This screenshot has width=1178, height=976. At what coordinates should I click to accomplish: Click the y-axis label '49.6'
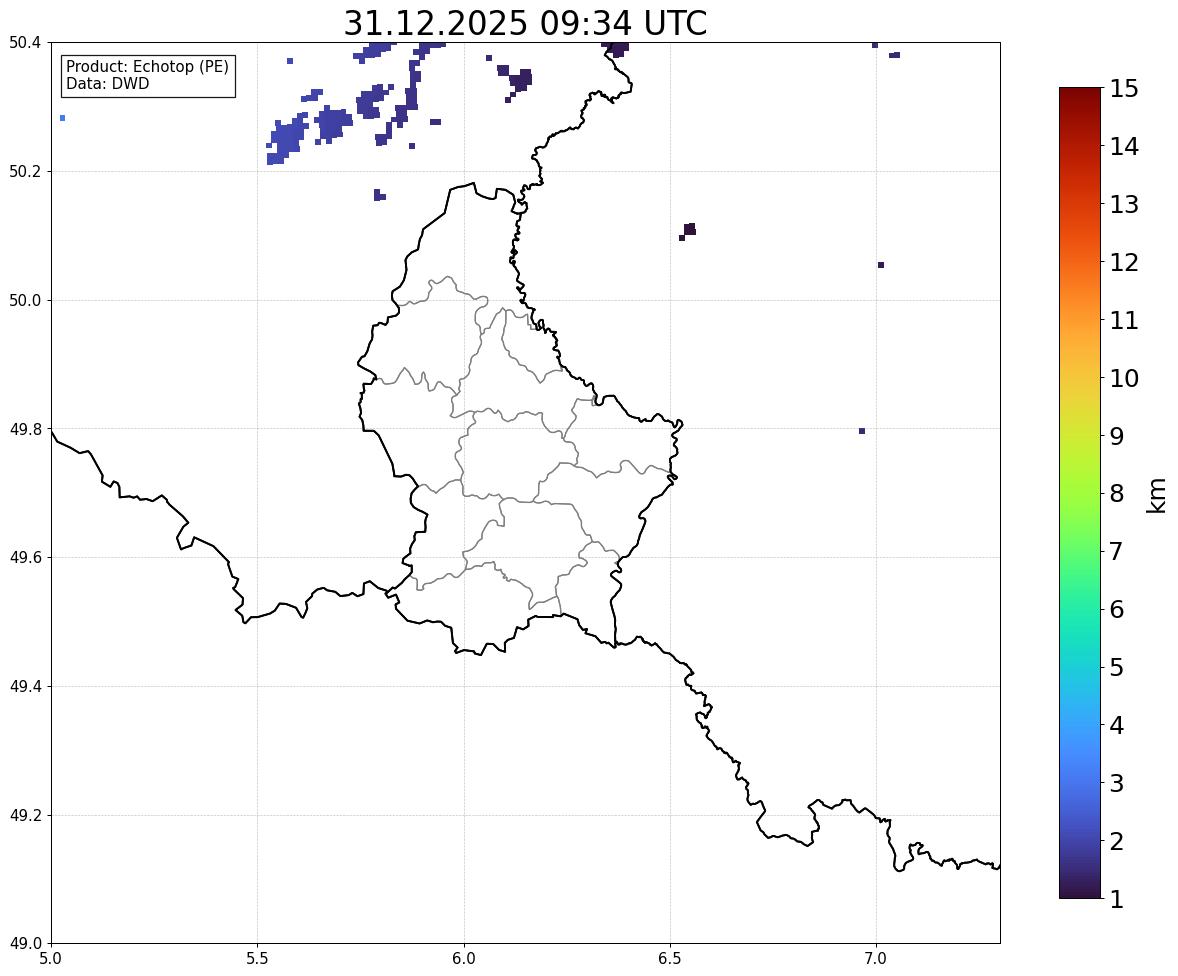coord(25,557)
